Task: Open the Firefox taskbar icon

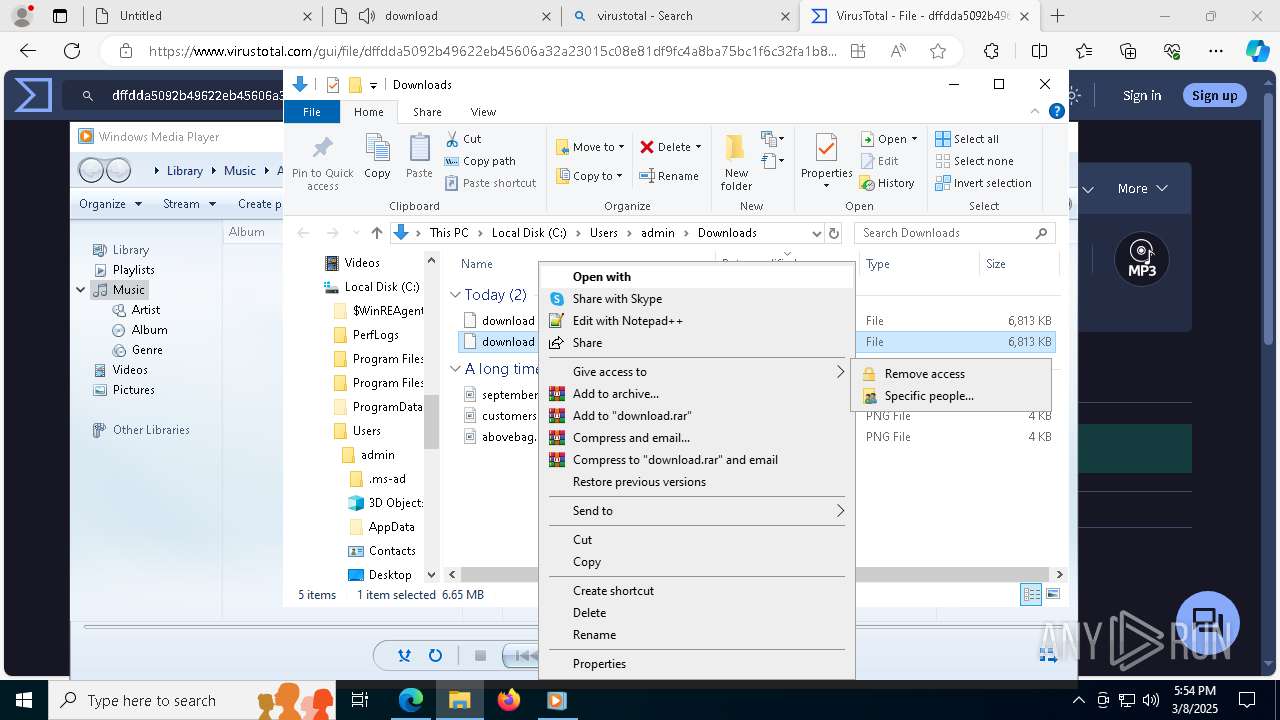Action: point(508,700)
